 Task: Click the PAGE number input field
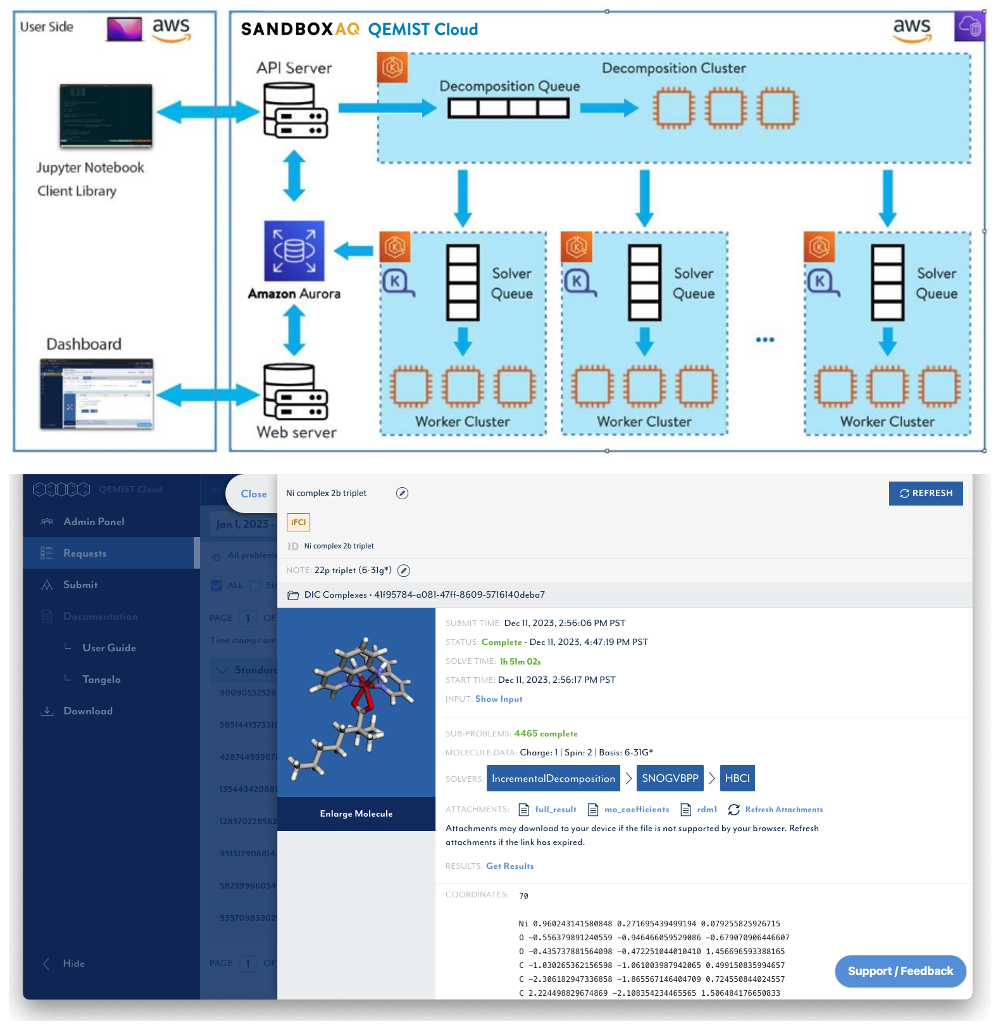click(247, 618)
